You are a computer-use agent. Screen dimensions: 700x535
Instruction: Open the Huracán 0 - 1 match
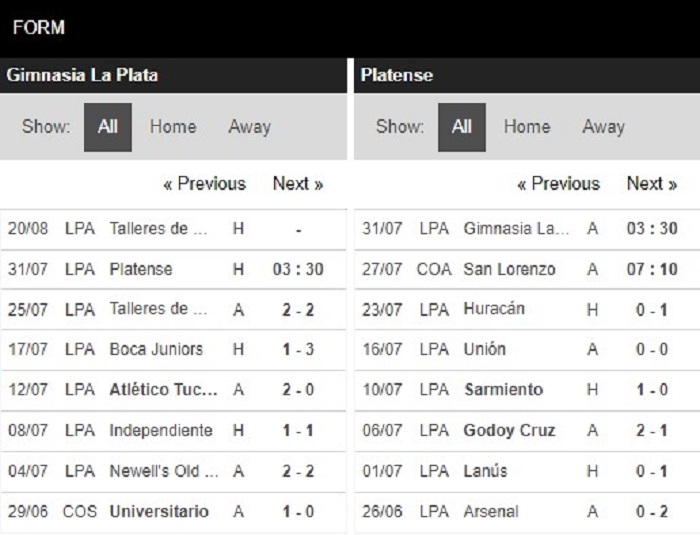tap(527, 309)
